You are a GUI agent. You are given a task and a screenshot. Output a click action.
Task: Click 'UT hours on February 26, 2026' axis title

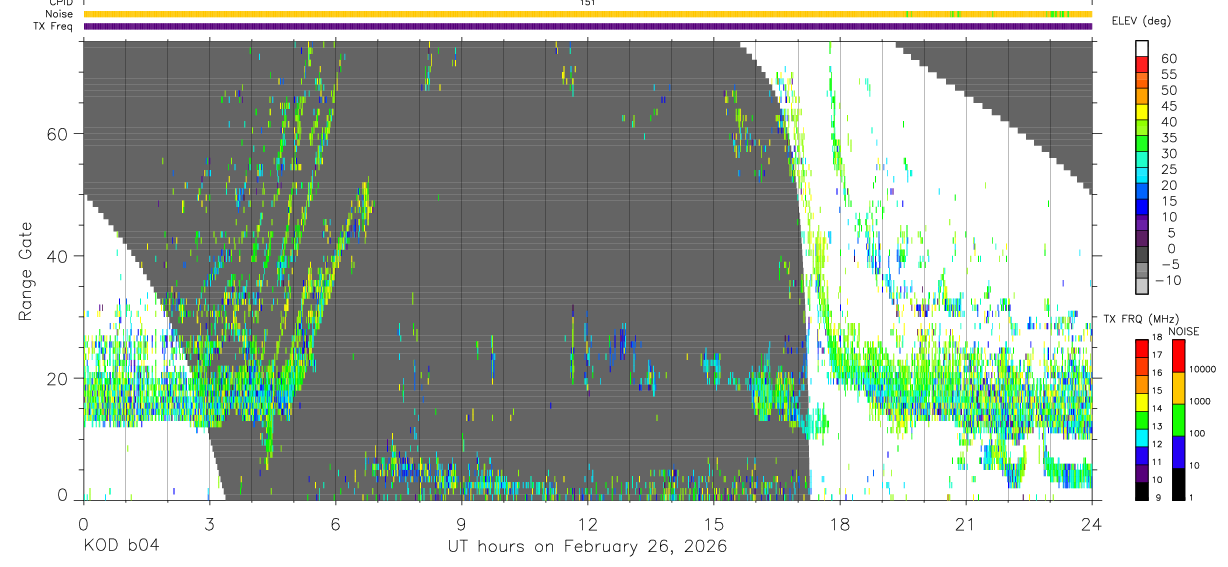pyautogui.click(x=587, y=547)
